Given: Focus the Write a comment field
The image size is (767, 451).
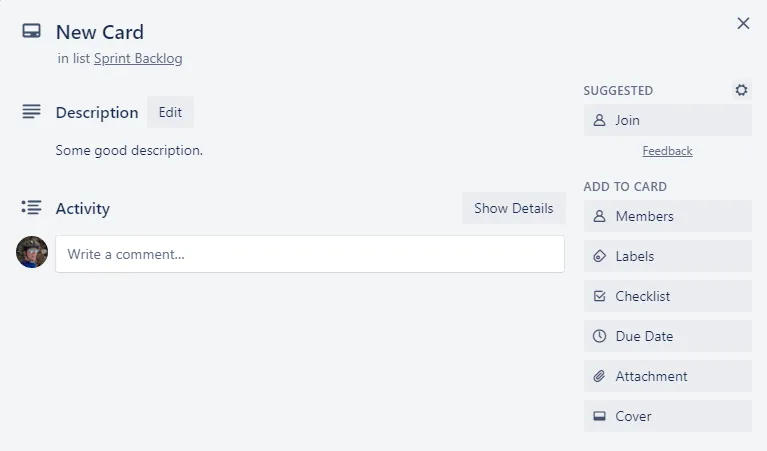Looking at the screenshot, I should click(x=310, y=254).
